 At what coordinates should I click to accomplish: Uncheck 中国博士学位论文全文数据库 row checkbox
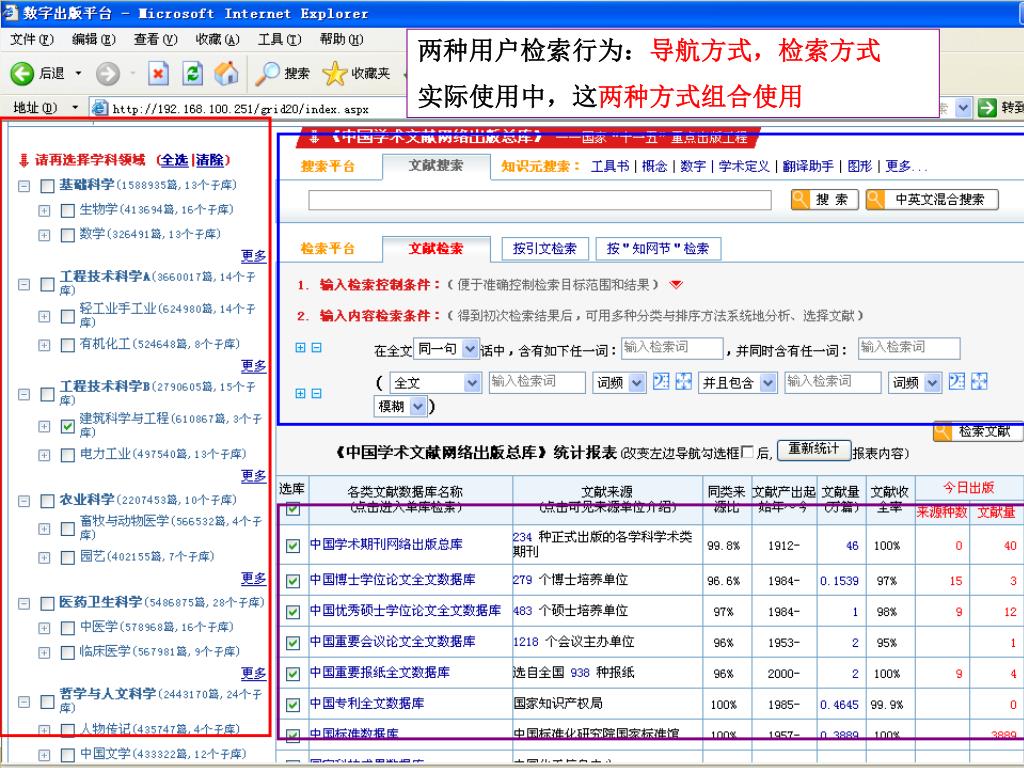(x=293, y=581)
